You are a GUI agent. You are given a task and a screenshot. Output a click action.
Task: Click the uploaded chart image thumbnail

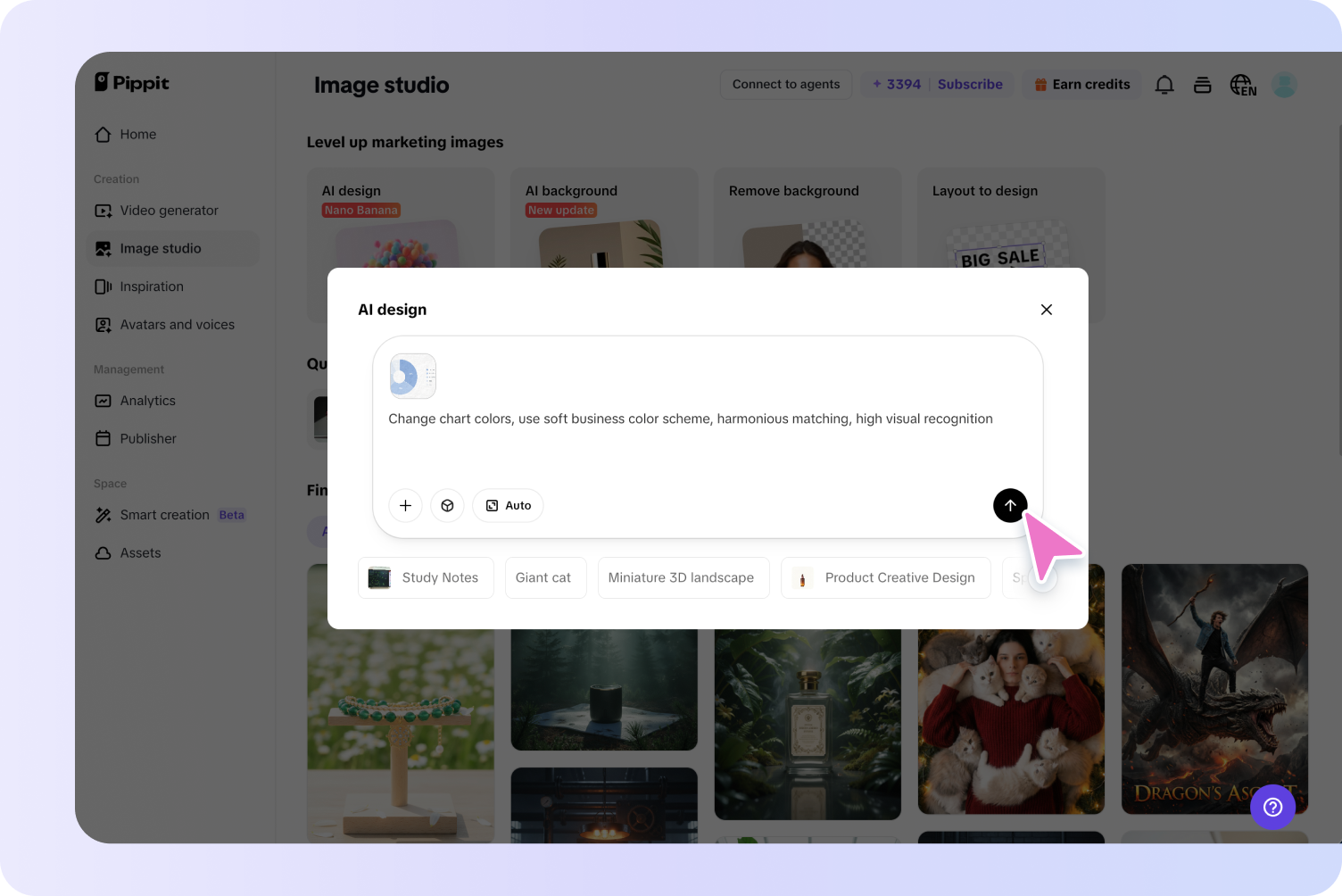(x=413, y=376)
